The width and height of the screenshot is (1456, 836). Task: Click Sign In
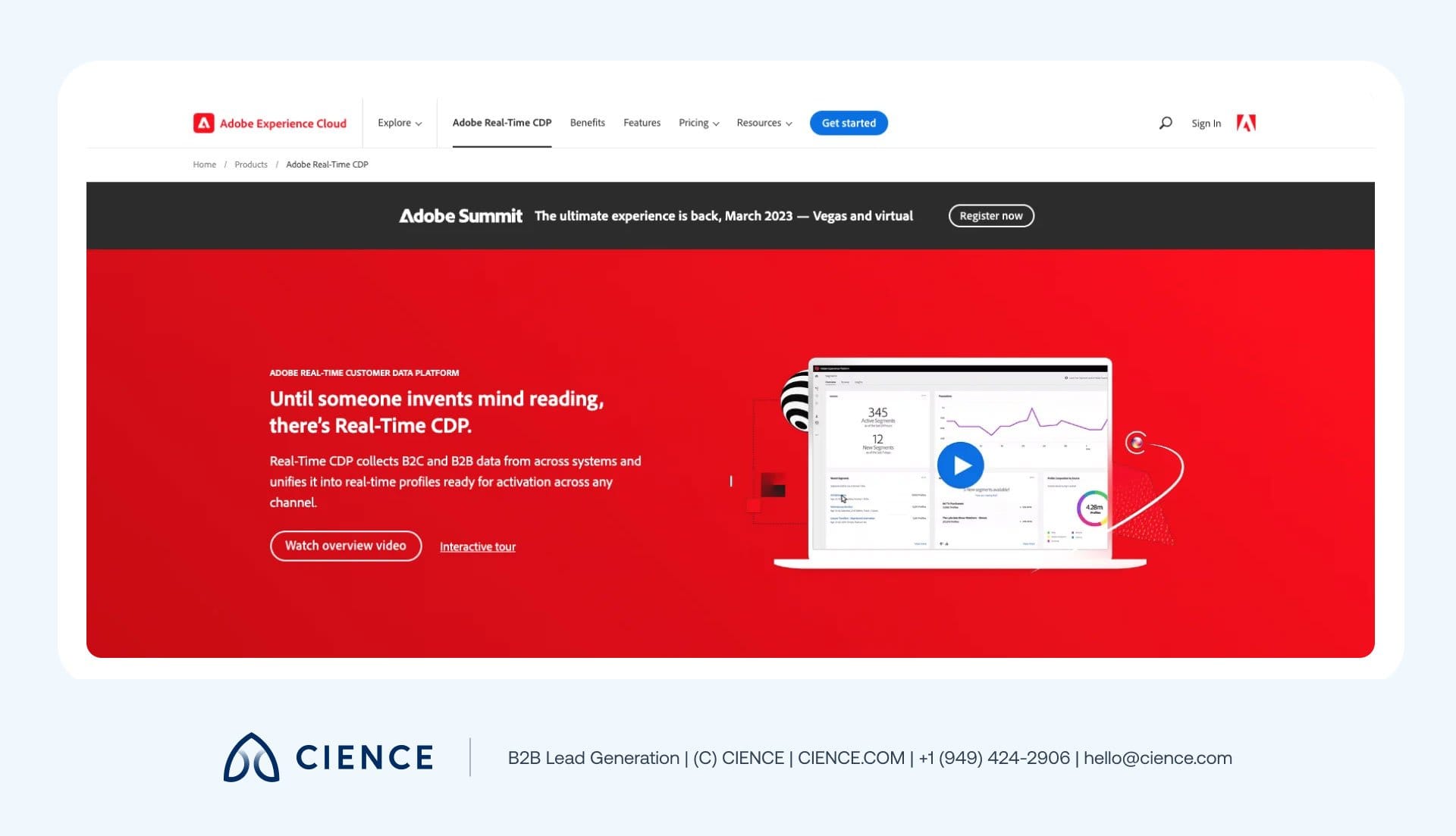(1206, 123)
